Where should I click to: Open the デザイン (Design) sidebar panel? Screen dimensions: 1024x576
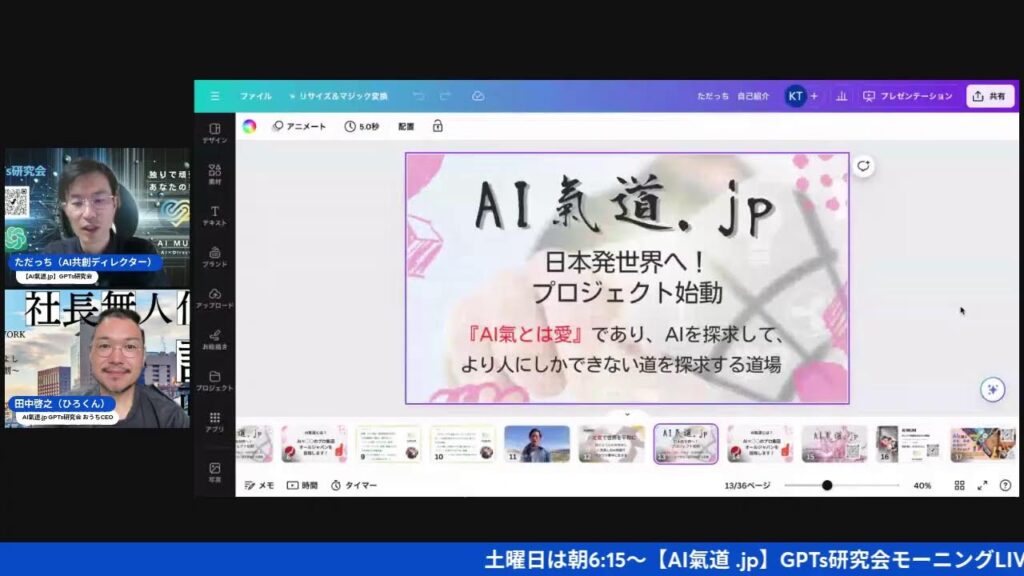(x=214, y=133)
